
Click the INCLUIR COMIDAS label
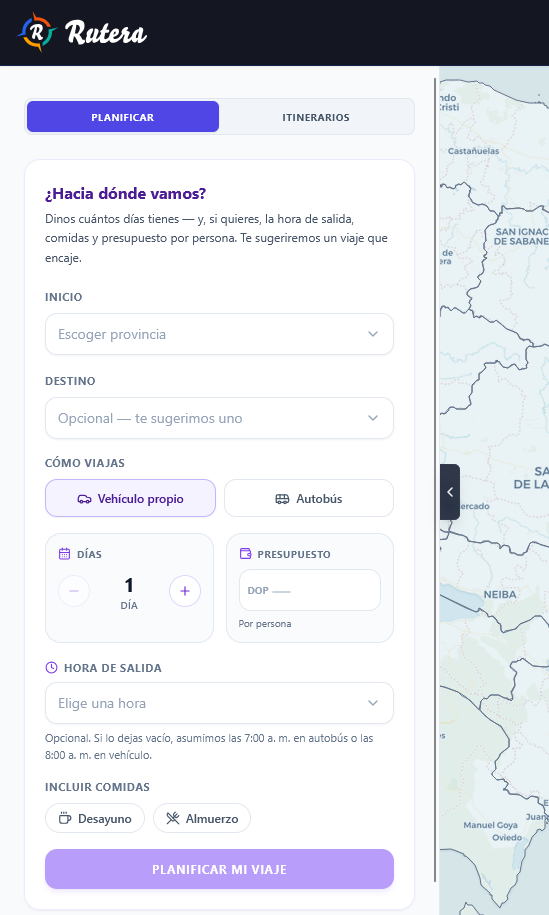[x=97, y=787]
